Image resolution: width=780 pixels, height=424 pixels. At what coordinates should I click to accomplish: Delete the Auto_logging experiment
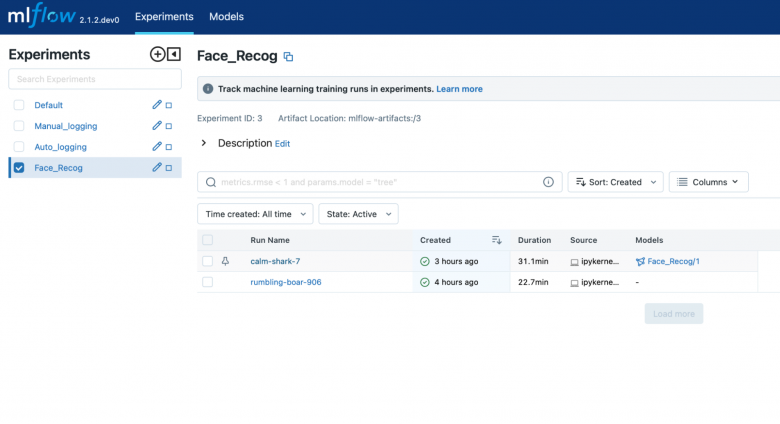169,147
